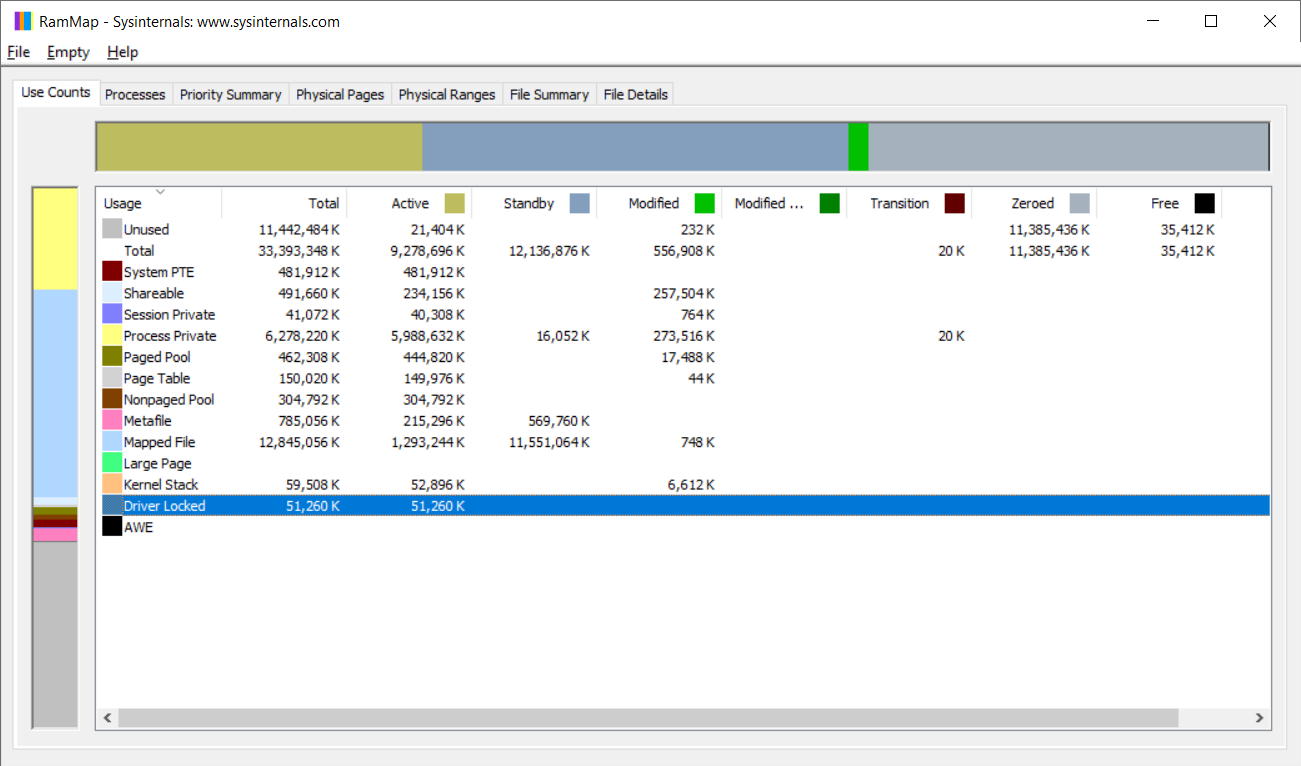Click the Mapped File segment in usage bar
Image resolution: width=1301 pixels, height=766 pixels.
pyautogui.click(x=55, y=393)
